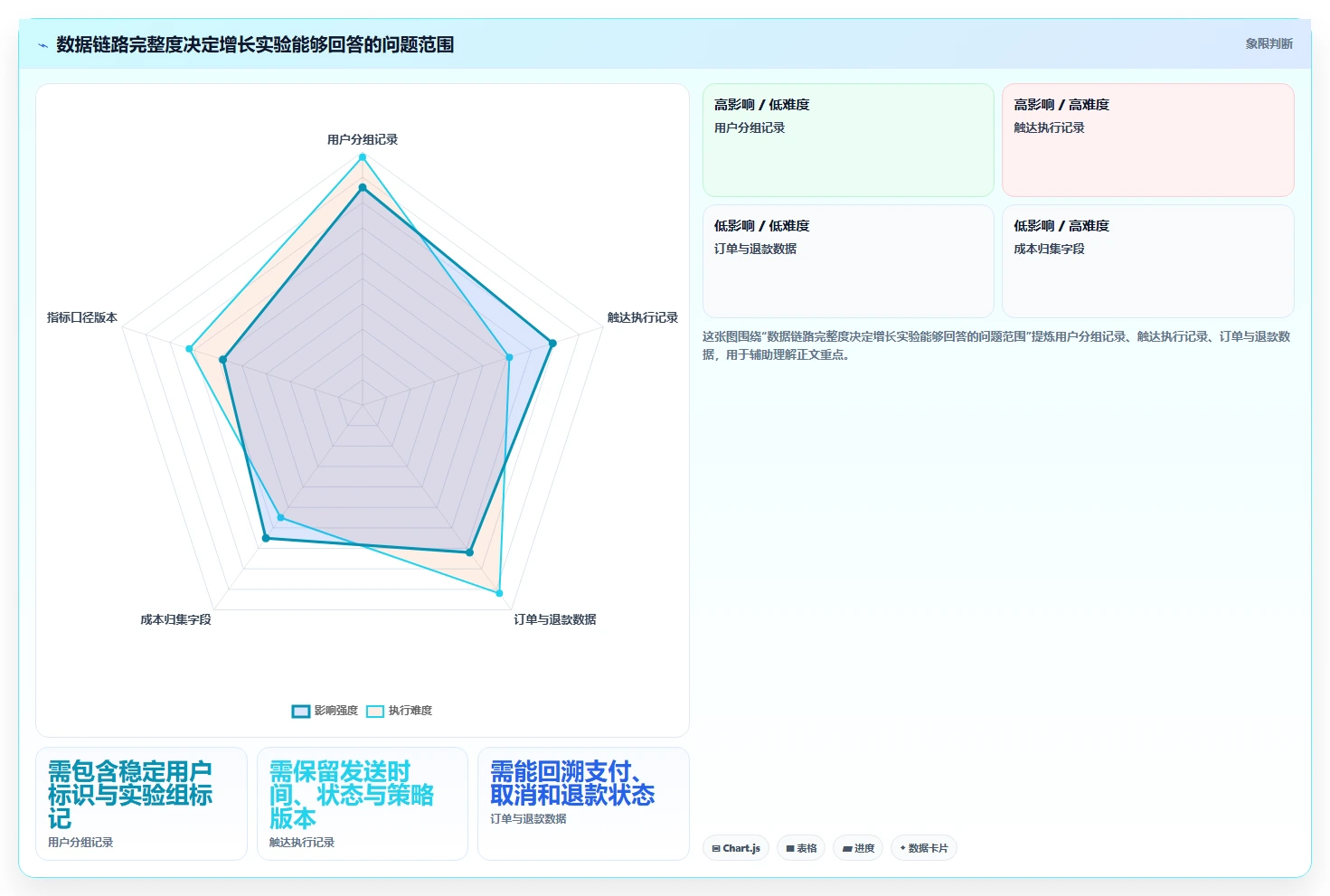This screenshot has height=896, width=1330.
Task: Click the 象限判断 label in header
Action: coord(1269,43)
